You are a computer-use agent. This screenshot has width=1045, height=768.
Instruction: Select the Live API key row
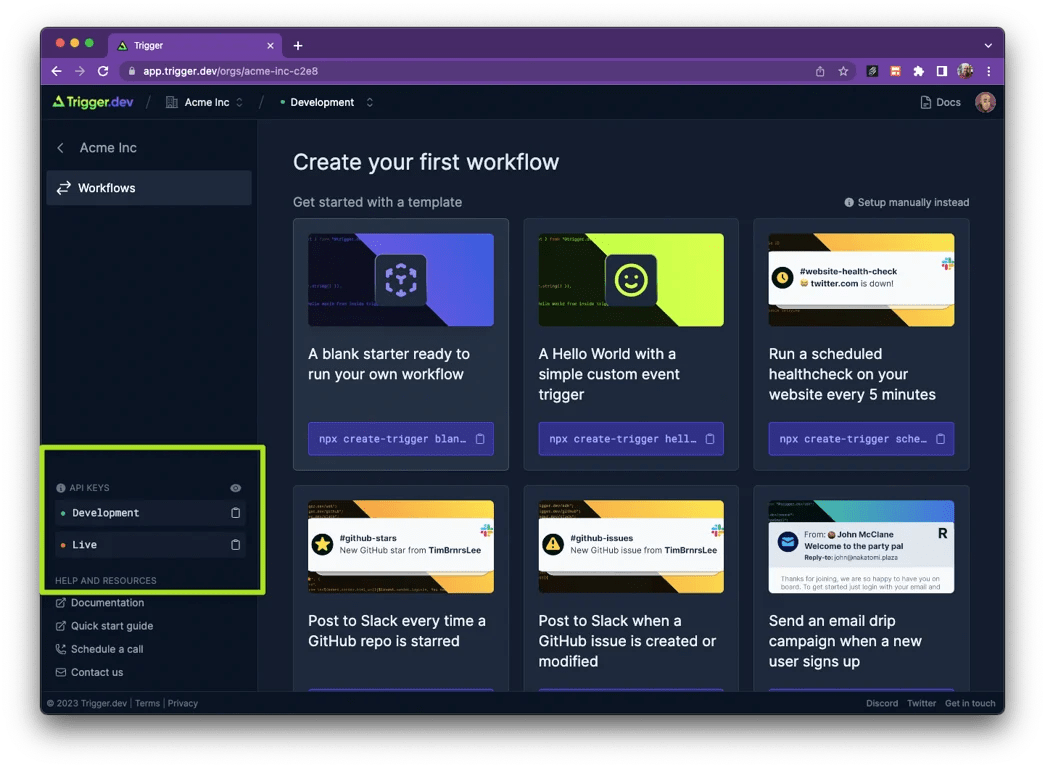click(x=150, y=545)
